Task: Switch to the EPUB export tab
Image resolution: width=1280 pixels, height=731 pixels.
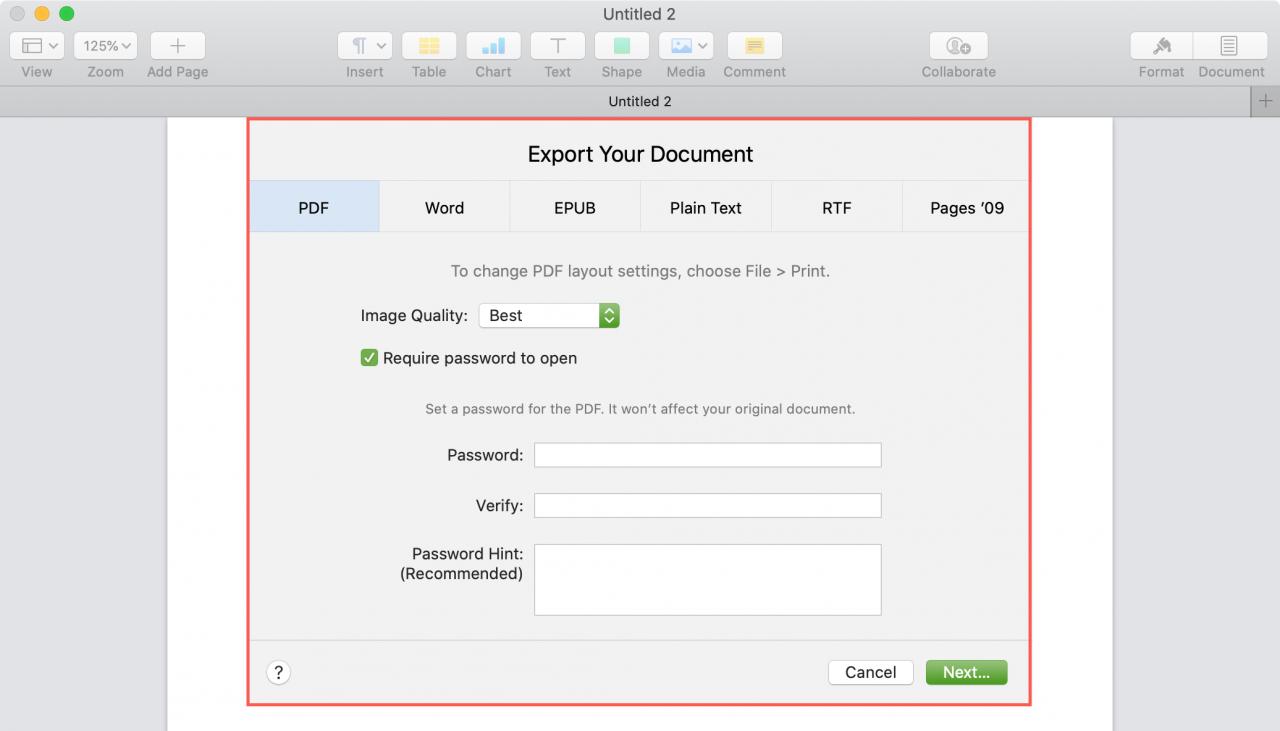Action: (x=575, y=208)
